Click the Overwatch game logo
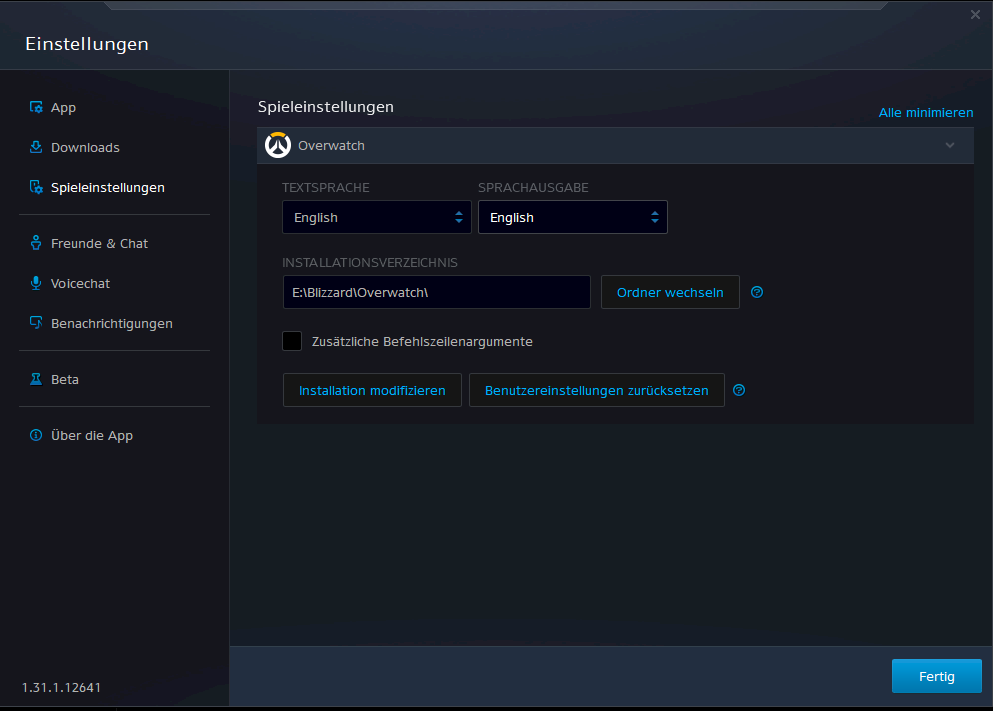The width and height of the screenshot is (993, 711). pyautogui.click(x=277, y=145)
